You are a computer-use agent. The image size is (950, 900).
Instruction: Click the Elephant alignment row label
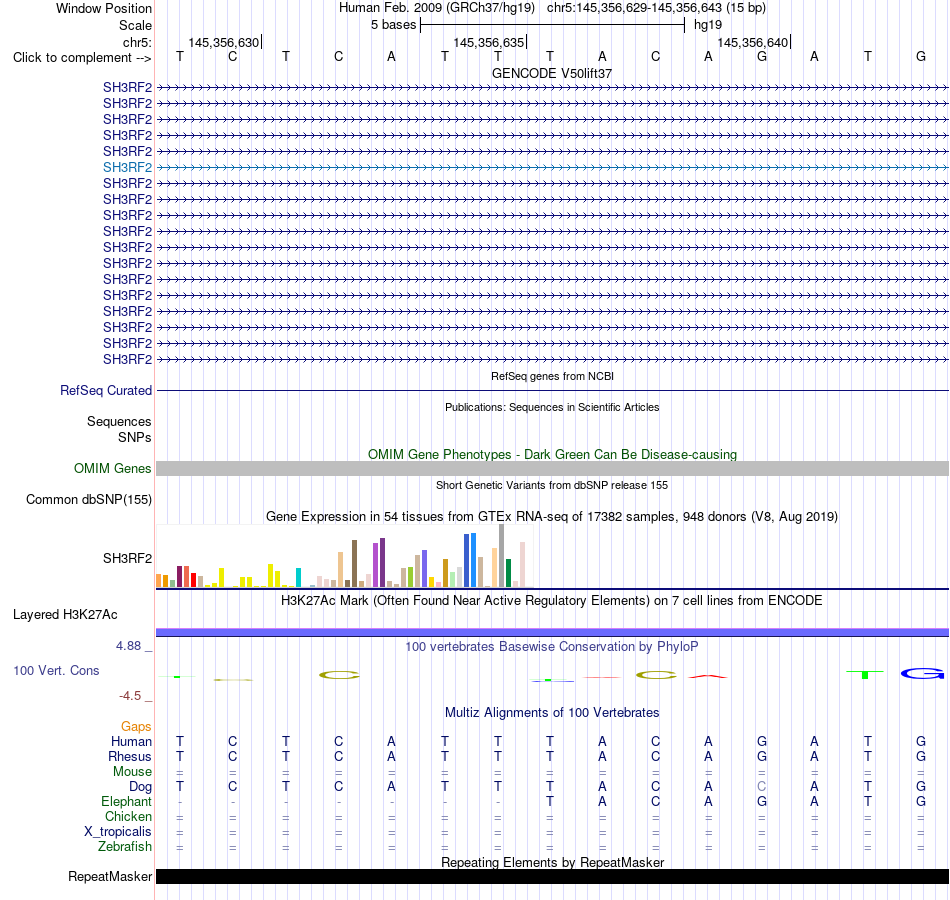[126, 802]
